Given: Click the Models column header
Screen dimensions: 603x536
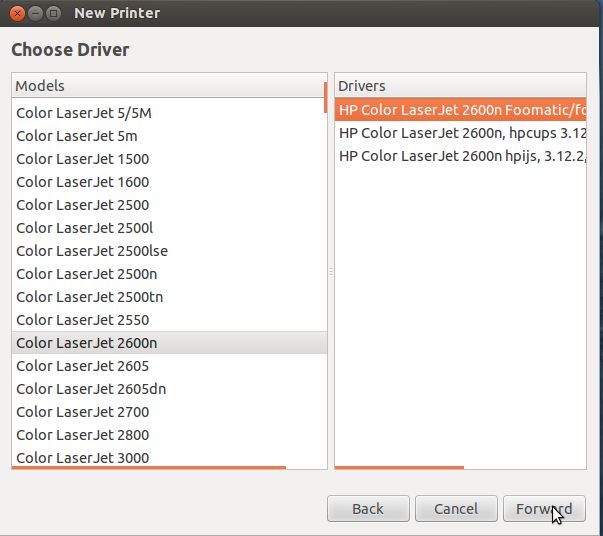Looking at the screenshot, I should click(x=168, y=86).
